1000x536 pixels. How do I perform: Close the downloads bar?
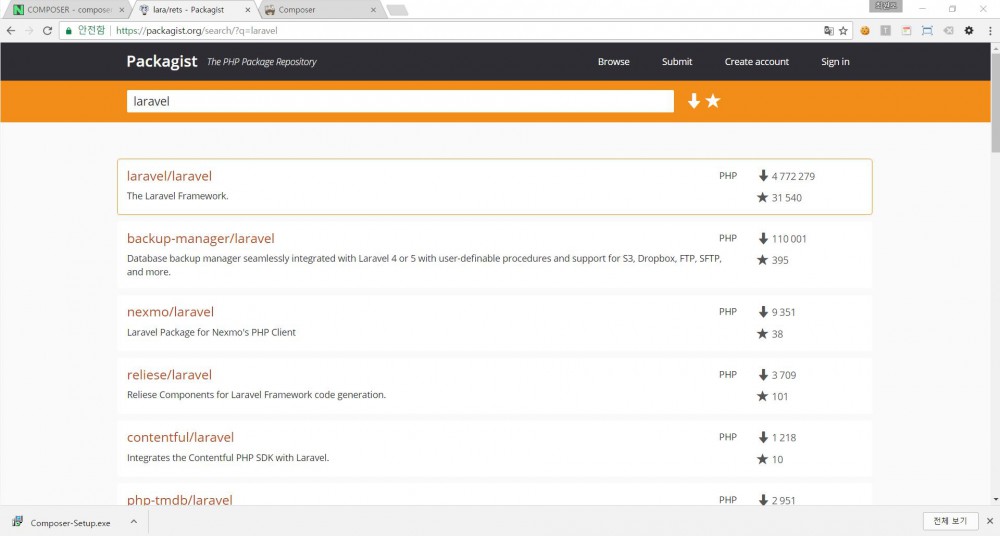(x=990, y=521)
